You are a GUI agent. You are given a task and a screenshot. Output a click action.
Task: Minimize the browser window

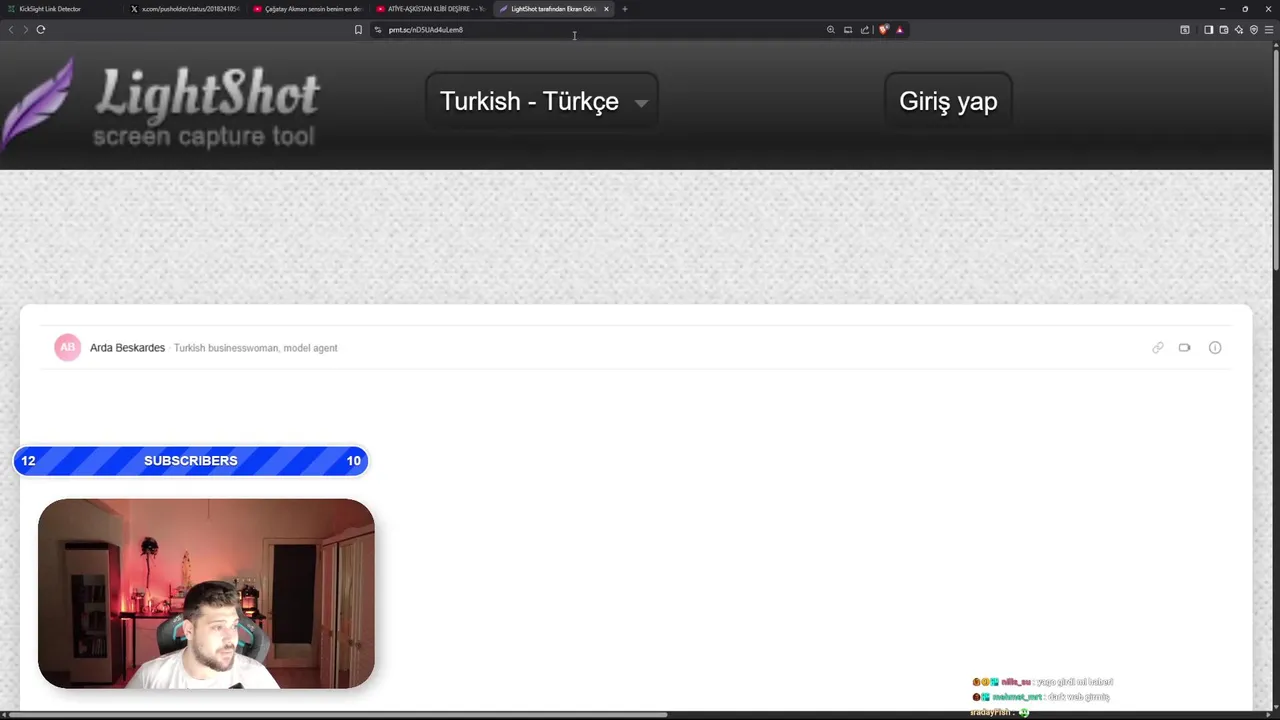point(1222,9)
